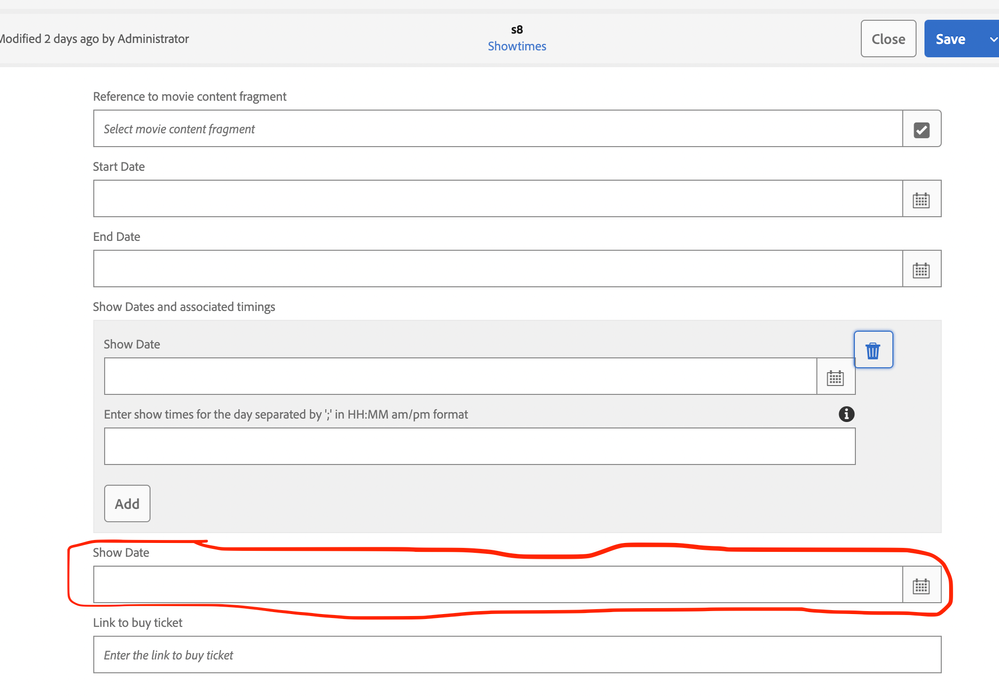Focus the show times HH:MM entry field
999x696 pixels.
tap(479, 447)
